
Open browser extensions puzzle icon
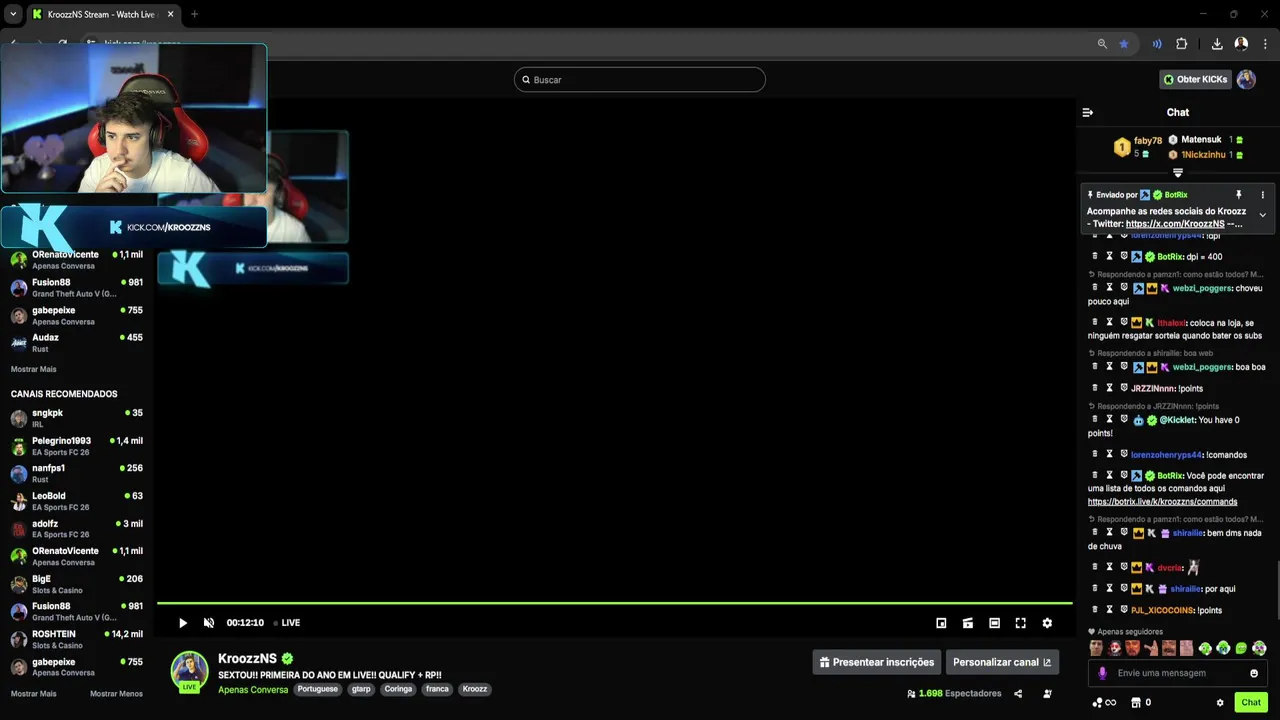1181,44
